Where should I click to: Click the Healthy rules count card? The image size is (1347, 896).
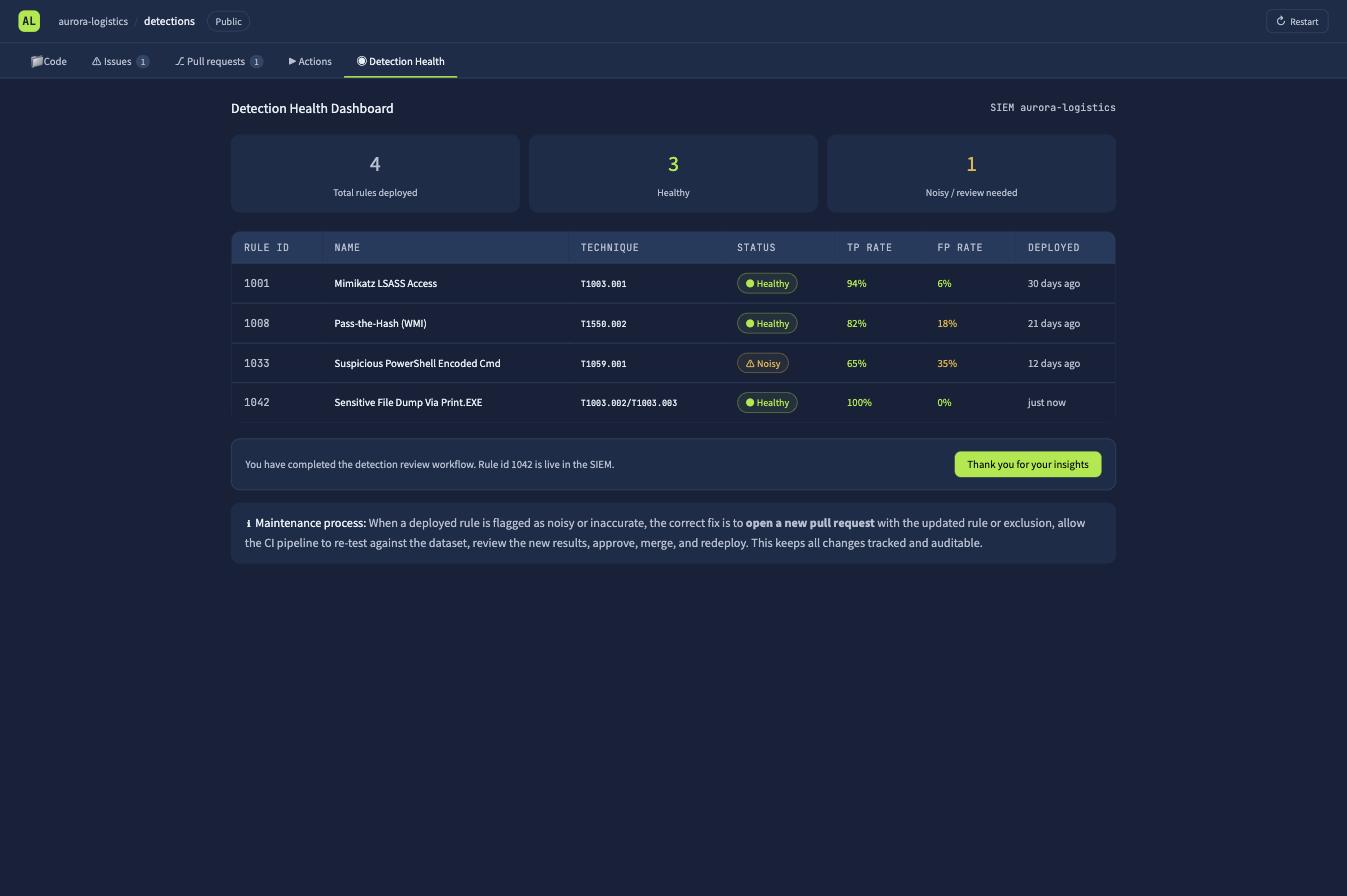click(673, 173)
